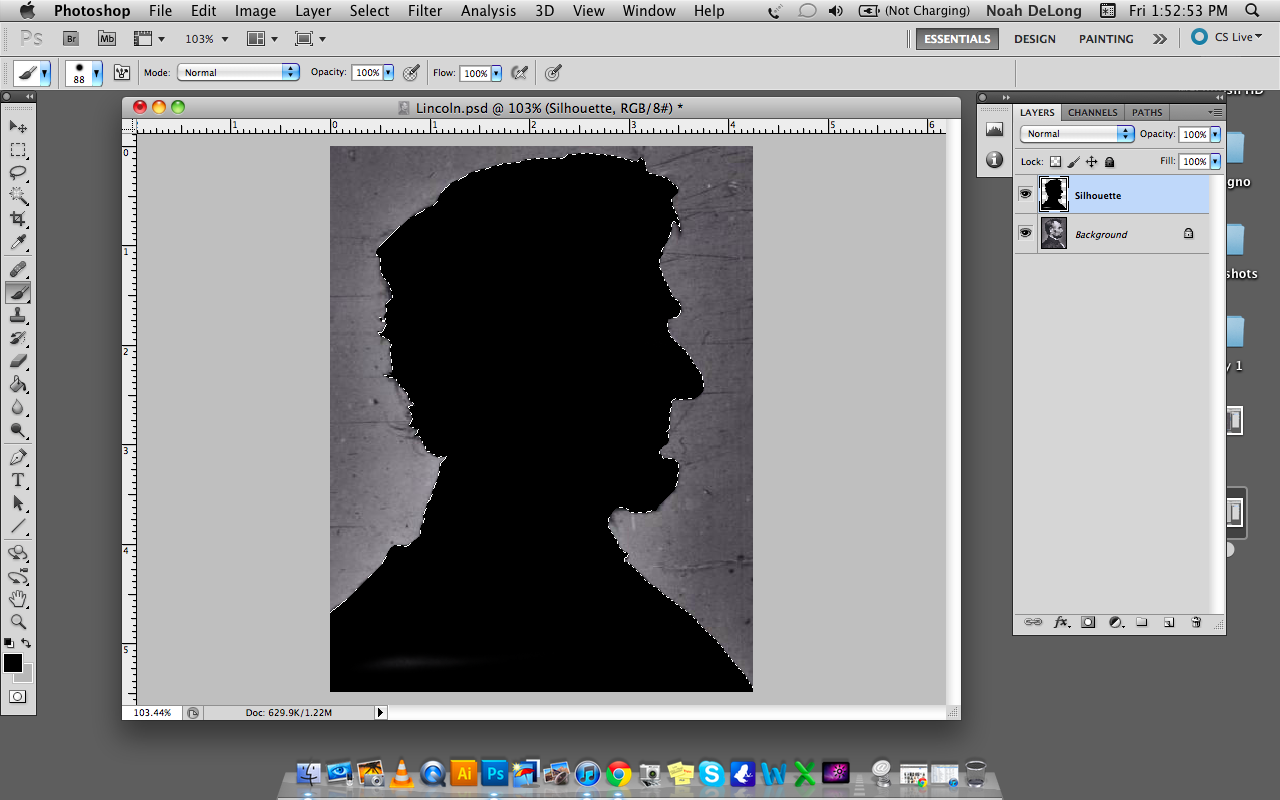Select the Move tool
This screenshot has height=800, width=1280.
[x=18, y=127]
